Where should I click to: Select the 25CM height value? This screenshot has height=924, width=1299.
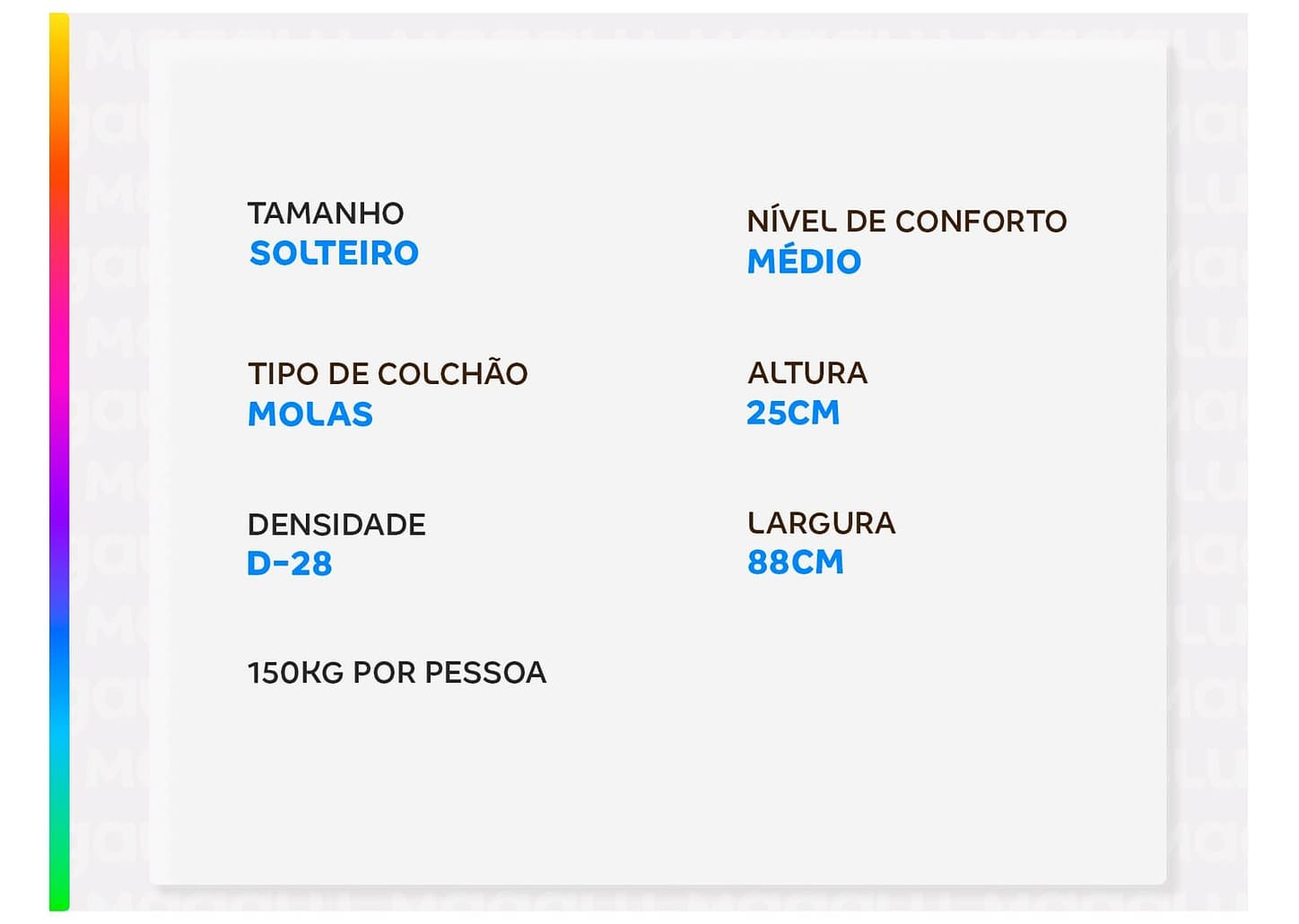[793, 414]
